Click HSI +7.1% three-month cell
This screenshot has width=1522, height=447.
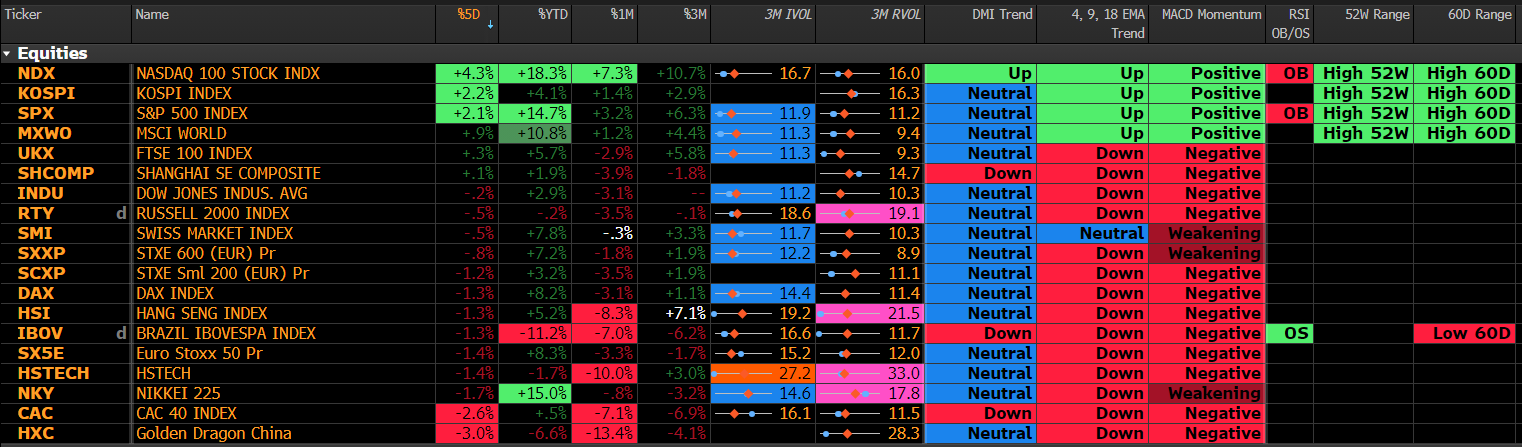(674, 313)
